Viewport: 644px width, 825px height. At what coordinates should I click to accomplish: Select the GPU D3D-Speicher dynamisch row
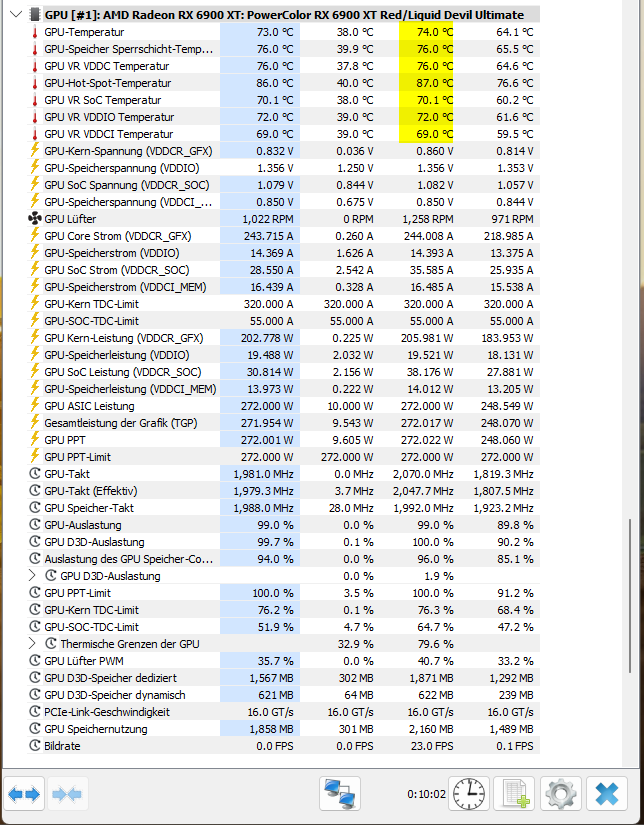[283, 695]
